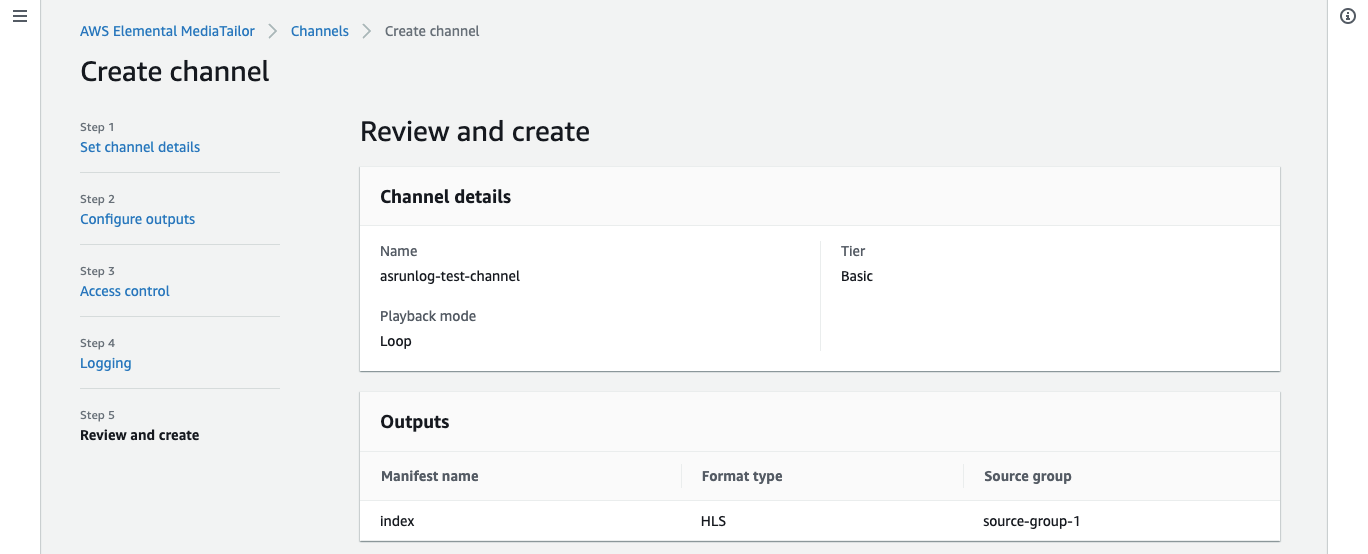The width and height of the screenshot is (1368, 554).
Task: Select the Create channel breadcrumb text
Action: click(432, 31)
